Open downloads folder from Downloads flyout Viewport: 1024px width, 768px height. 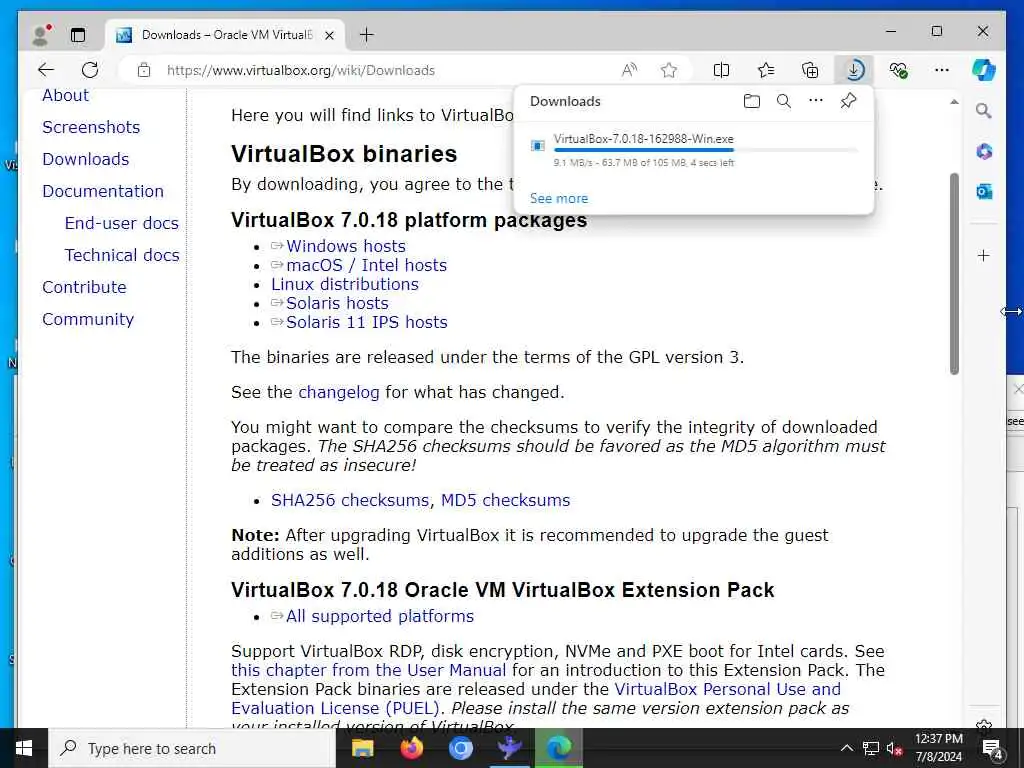coord(752,101)
